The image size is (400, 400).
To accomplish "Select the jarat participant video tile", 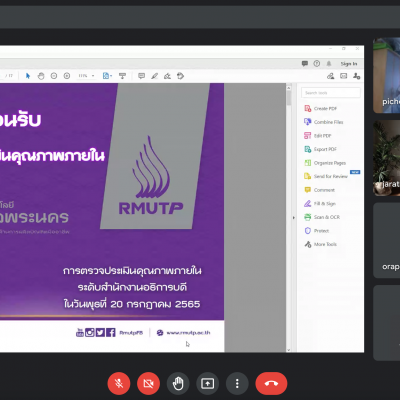I will pos(387,158).
